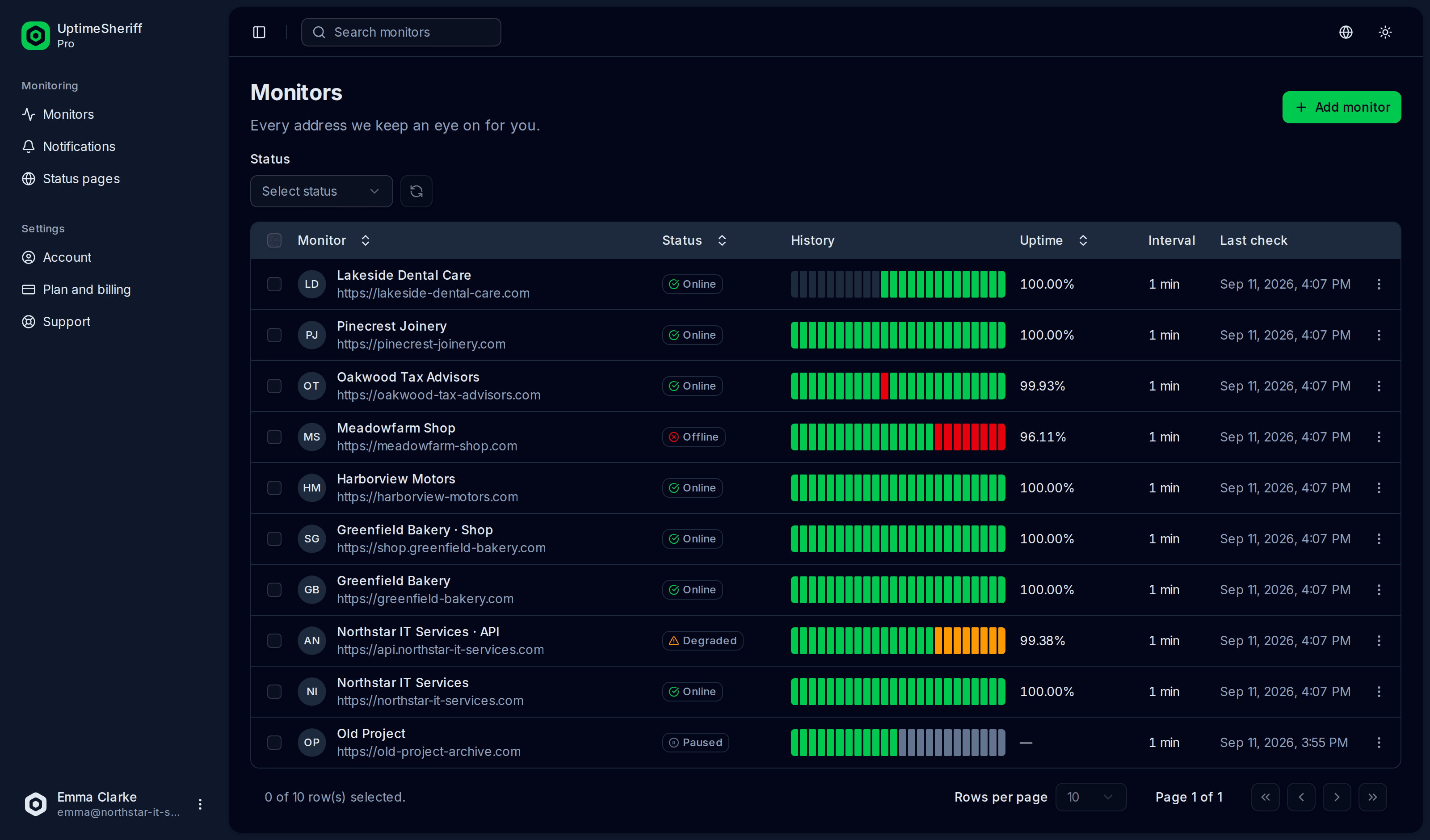Image resolution: width=1430 pixels, height=840 pixels.
Task: Open row actions for Harborview Motors
Action: point(1379,487)
